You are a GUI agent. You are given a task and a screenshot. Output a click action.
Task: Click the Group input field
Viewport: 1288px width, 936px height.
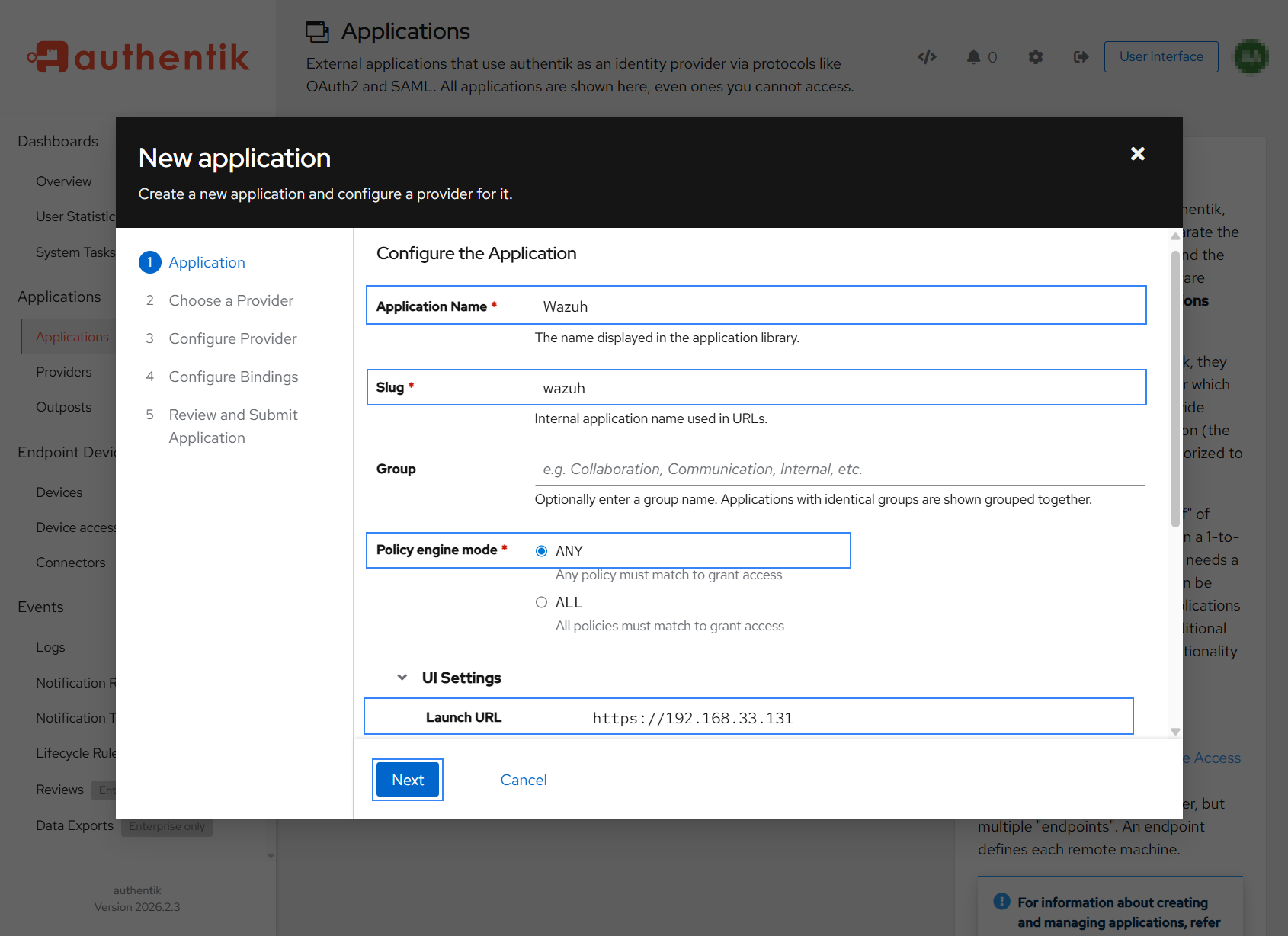click(x=840, y=469)
